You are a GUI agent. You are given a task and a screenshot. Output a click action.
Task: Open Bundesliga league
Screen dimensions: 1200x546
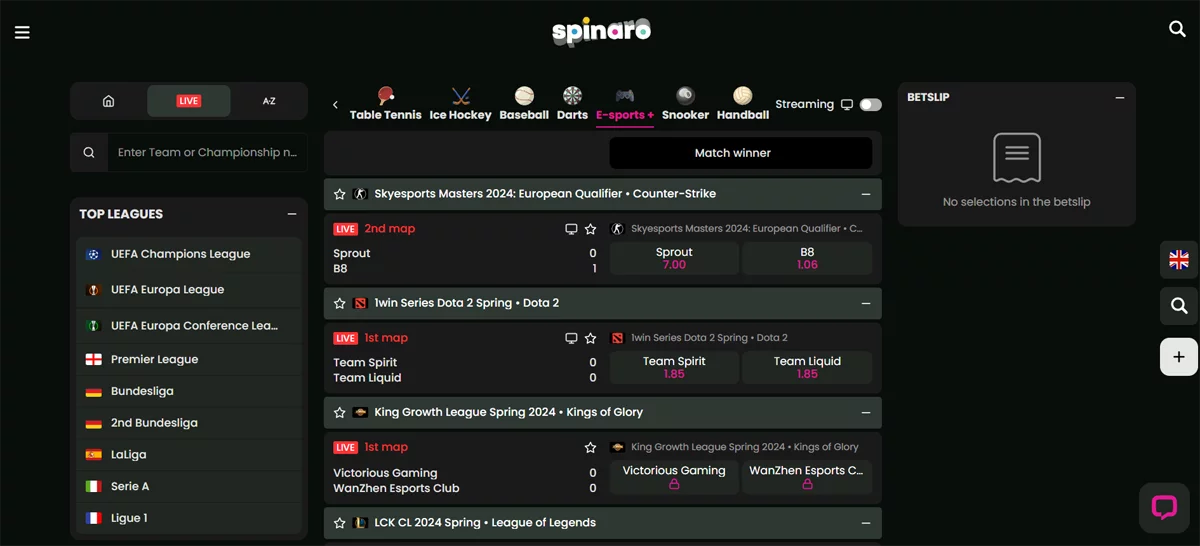(x=188, y=391)
